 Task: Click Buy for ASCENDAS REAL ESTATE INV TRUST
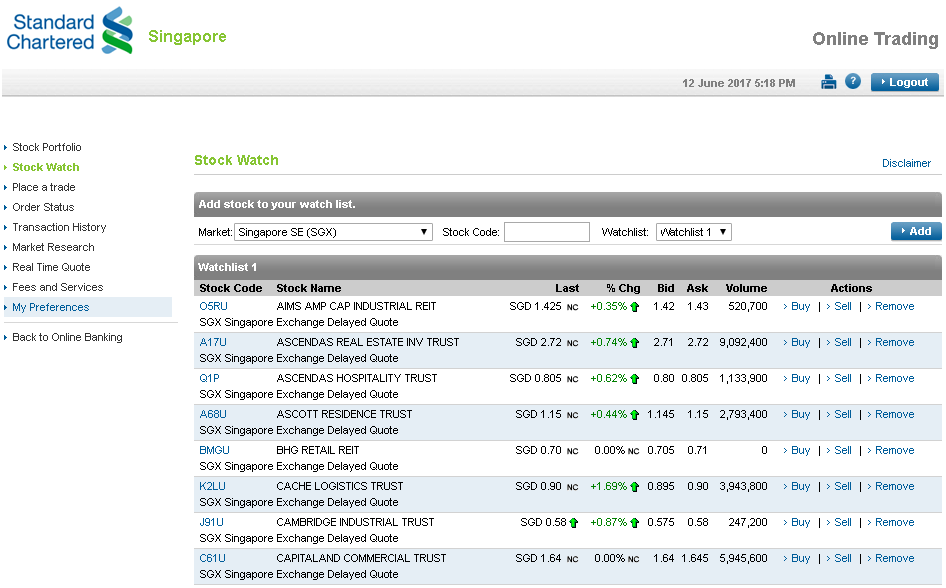point(800,342)
